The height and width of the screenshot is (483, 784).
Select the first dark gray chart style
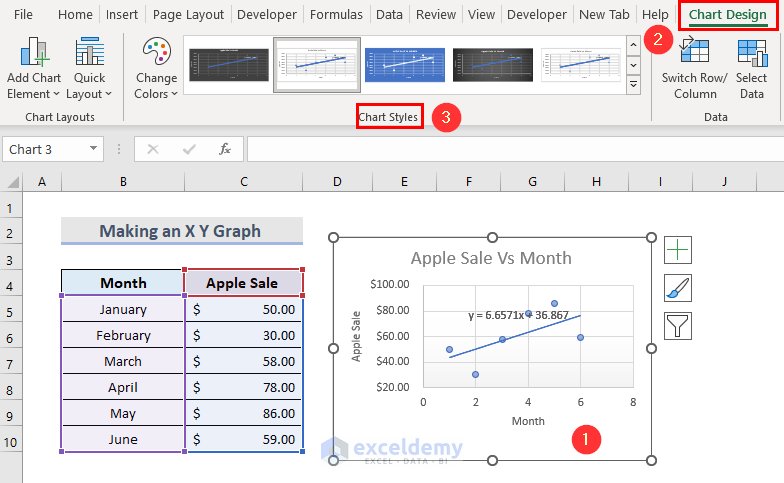click(229, 66)
